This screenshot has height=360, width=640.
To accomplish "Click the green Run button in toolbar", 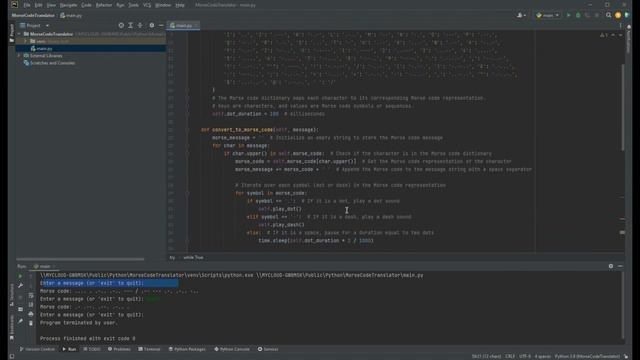I will coord(569,15).
